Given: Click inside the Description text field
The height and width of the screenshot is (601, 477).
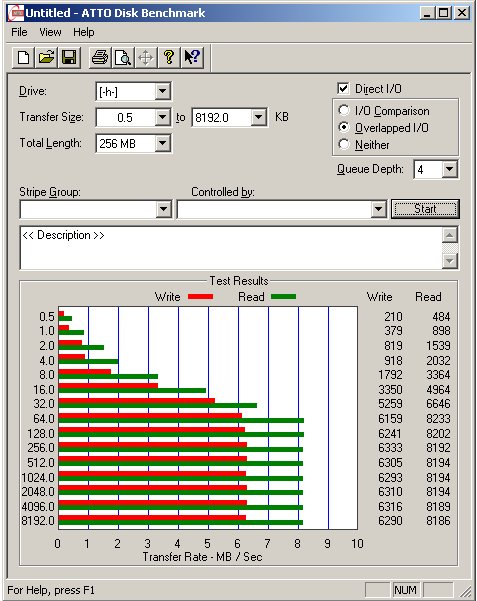Looking at the screenshot, I should click(x=231, y=248).
